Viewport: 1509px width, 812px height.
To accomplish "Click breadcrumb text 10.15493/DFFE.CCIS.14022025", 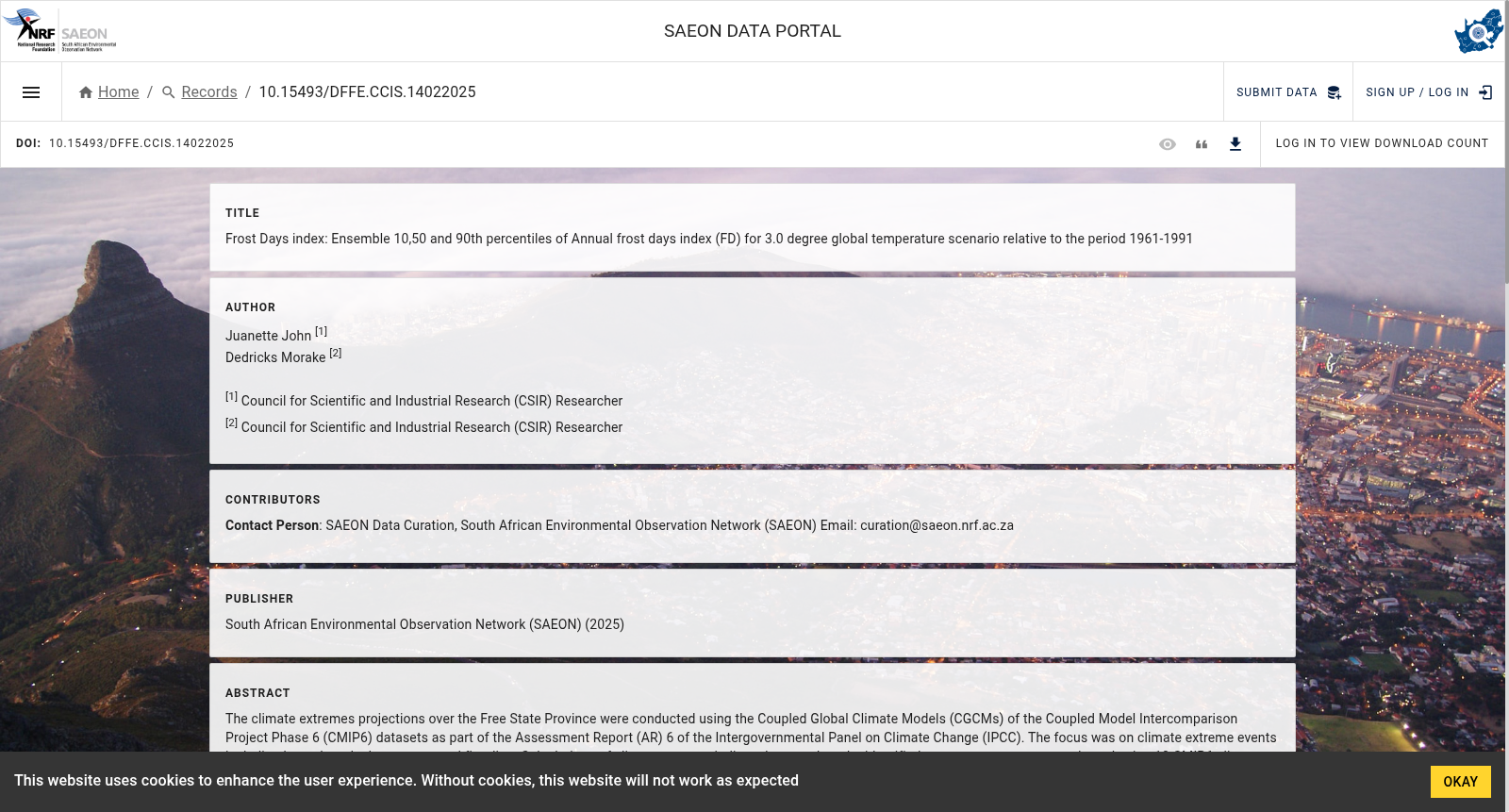I will click(367, 92).
